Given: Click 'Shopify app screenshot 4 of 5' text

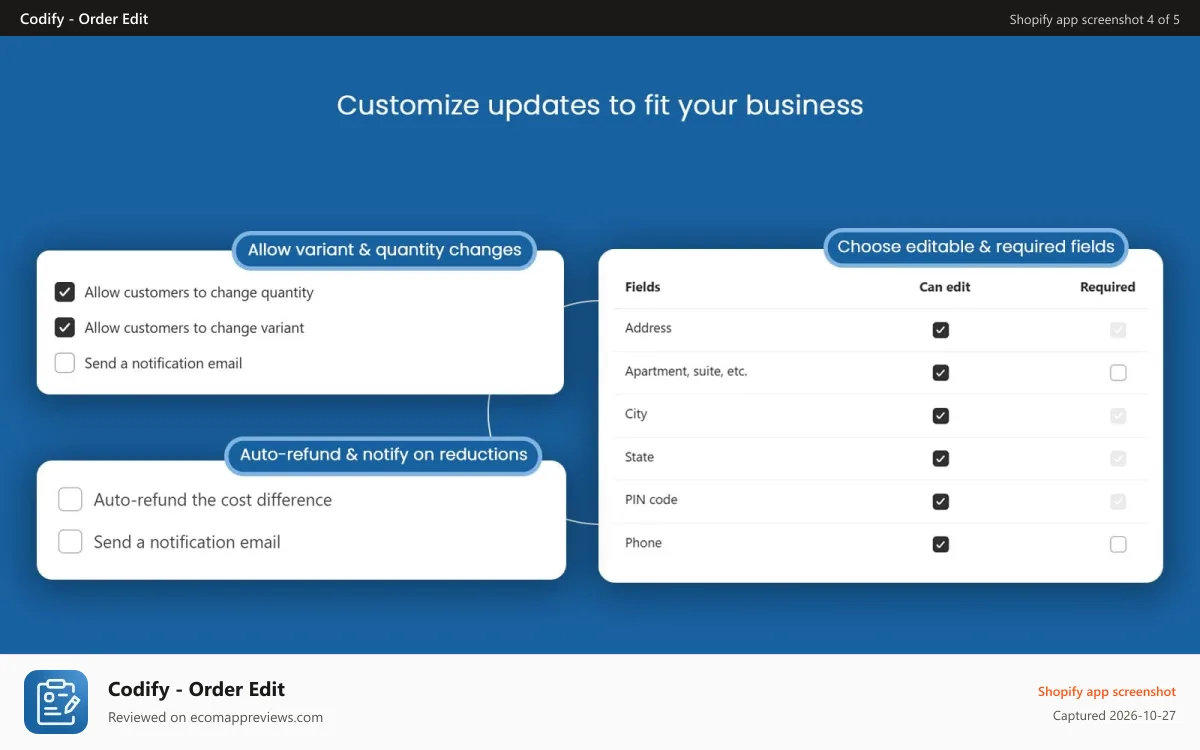Looking at the screenshot, I should (x=1095, y=19).
